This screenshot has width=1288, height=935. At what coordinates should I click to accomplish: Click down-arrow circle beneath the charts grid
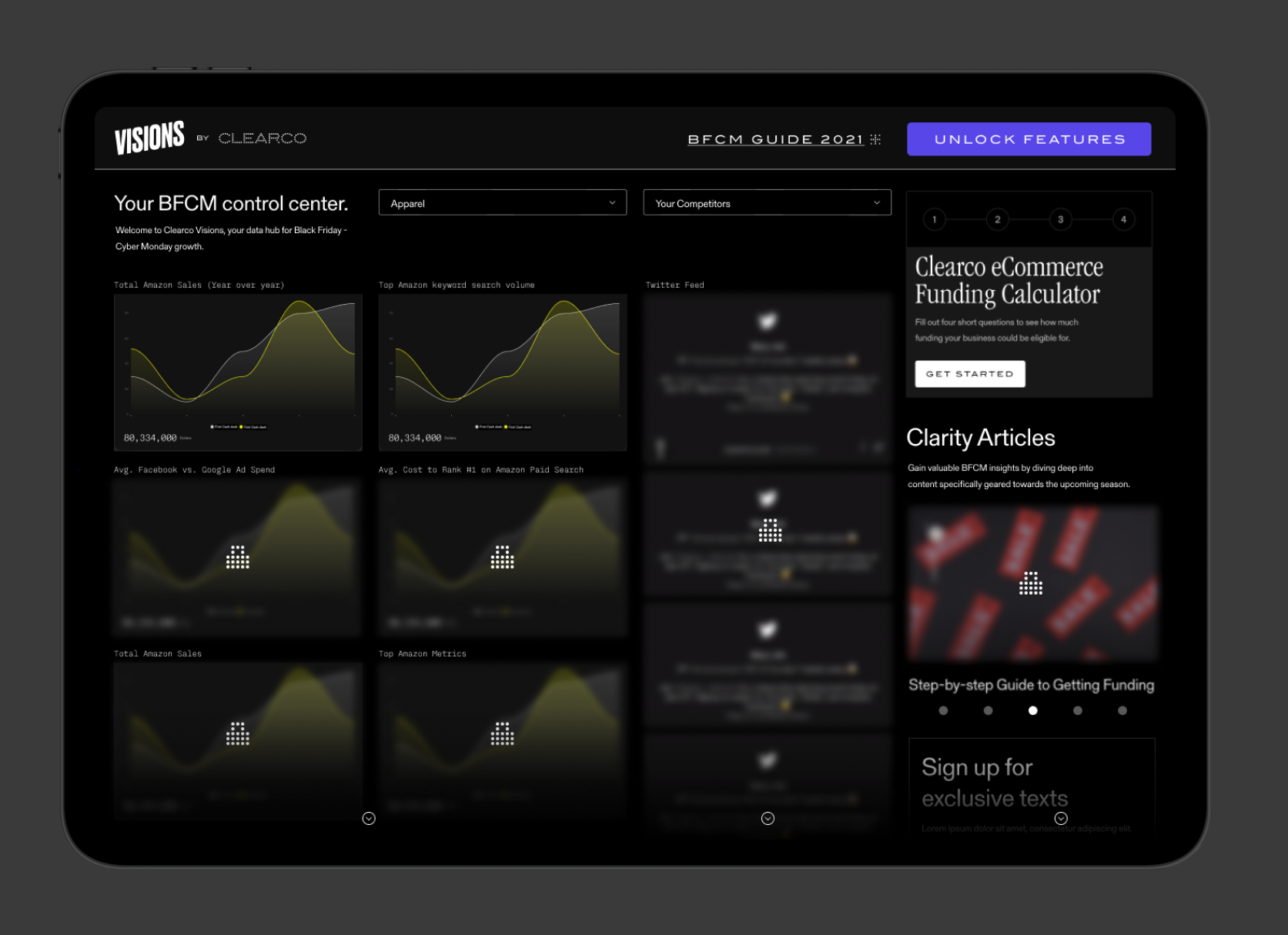[369, 819]
